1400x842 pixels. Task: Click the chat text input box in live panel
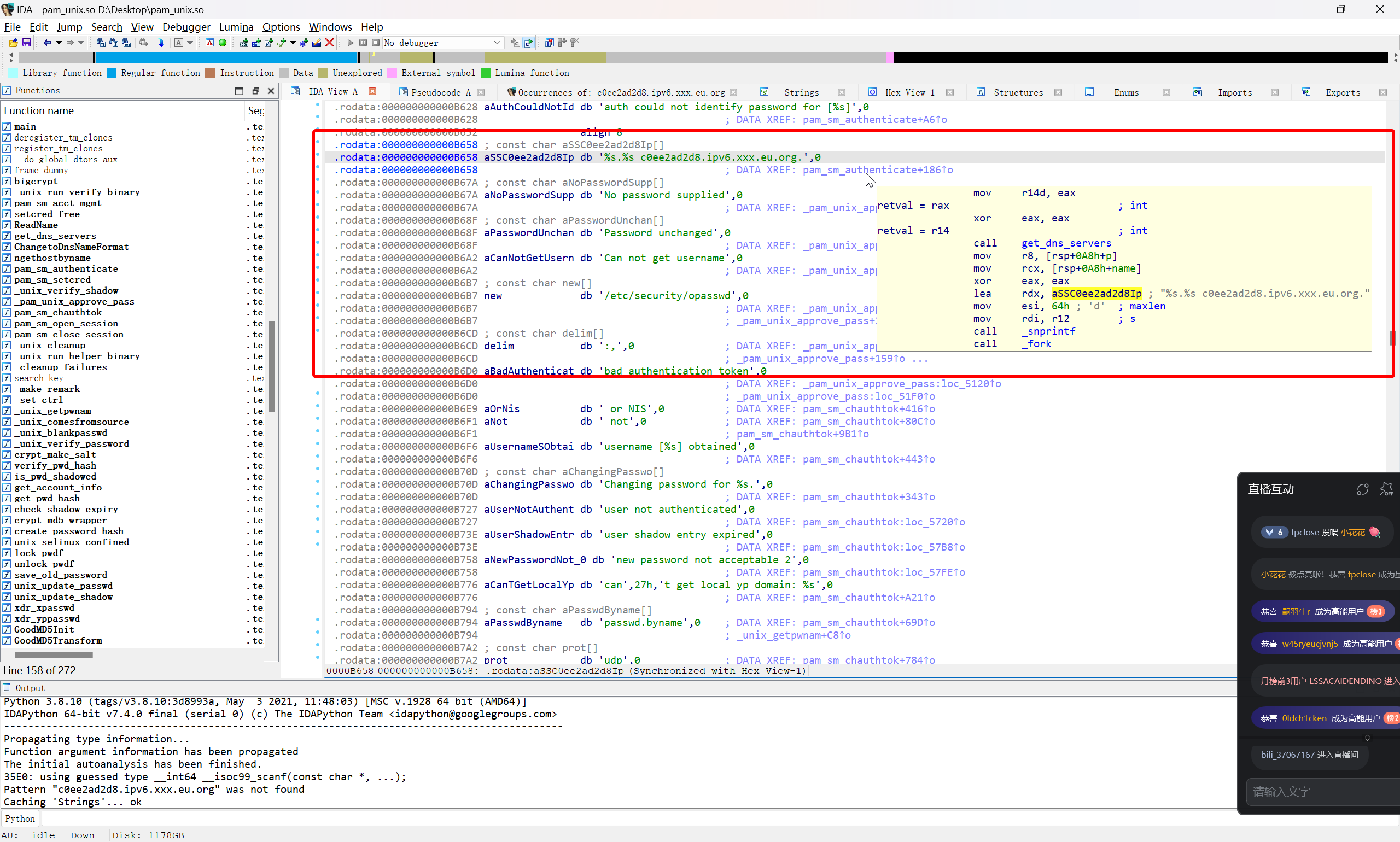pos(1322,792)
